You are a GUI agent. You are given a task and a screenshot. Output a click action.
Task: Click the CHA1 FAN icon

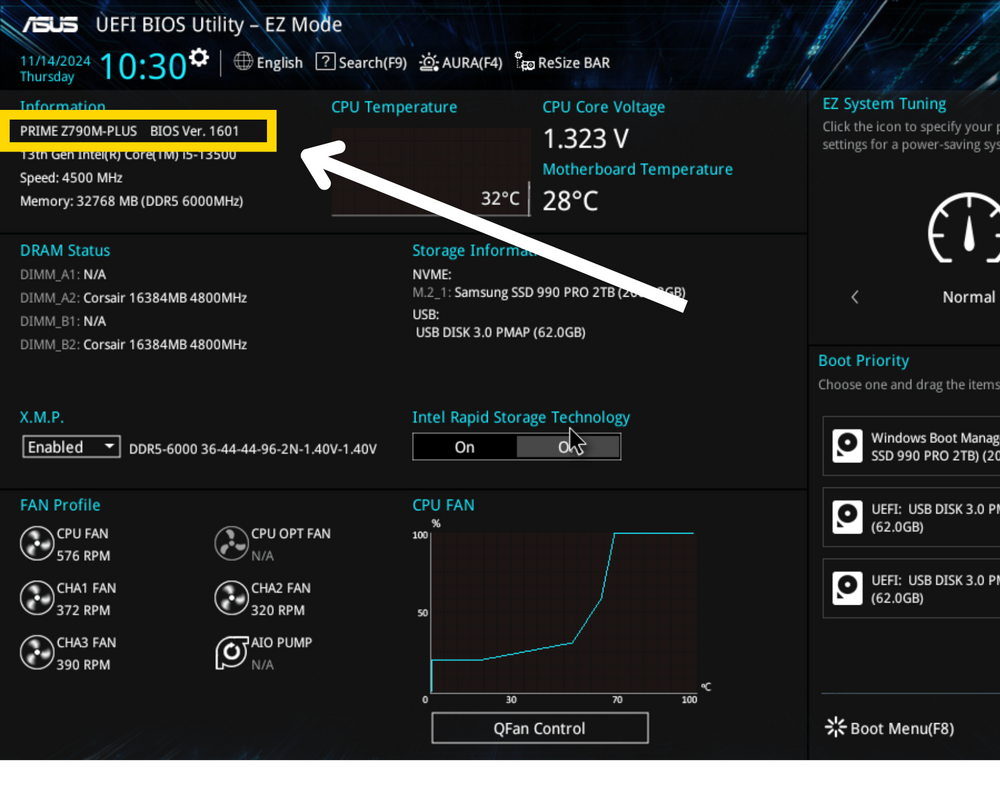click(38, 598)
